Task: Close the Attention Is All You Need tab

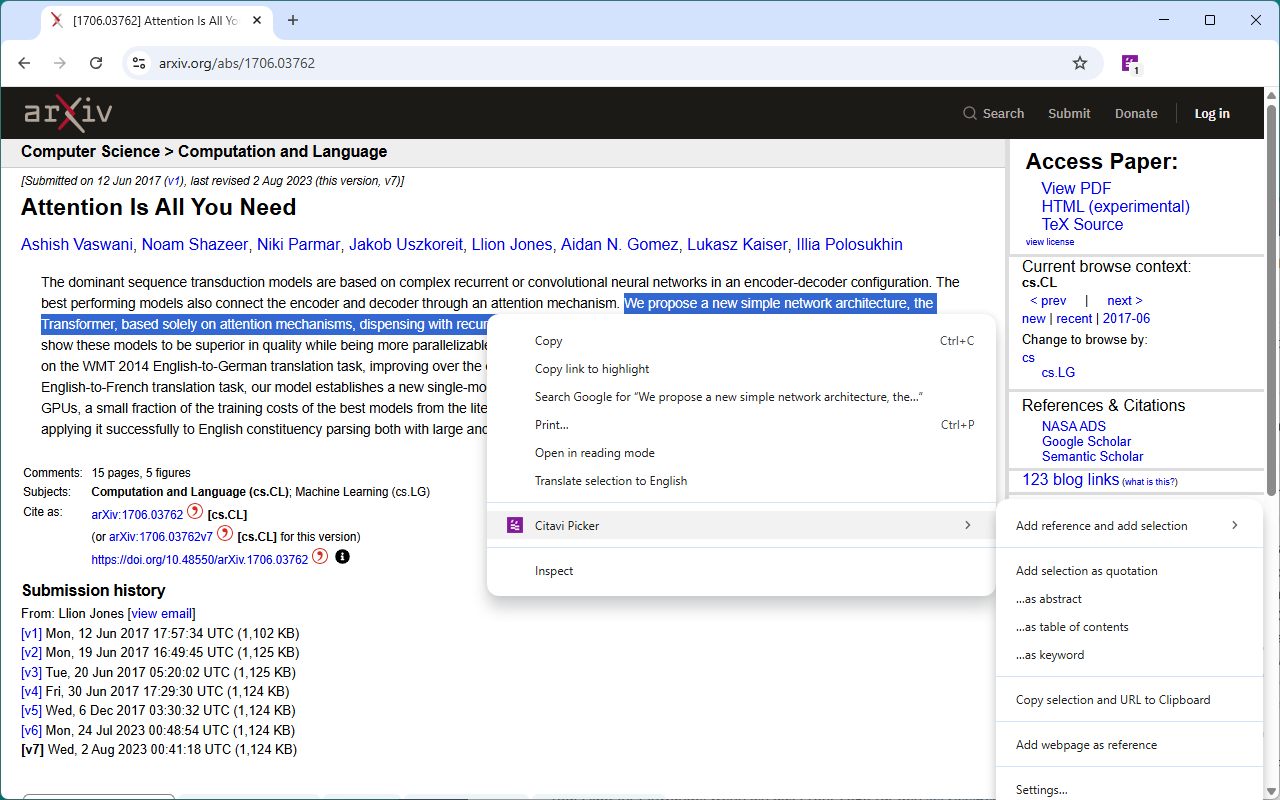Action: tap(255, 20)
